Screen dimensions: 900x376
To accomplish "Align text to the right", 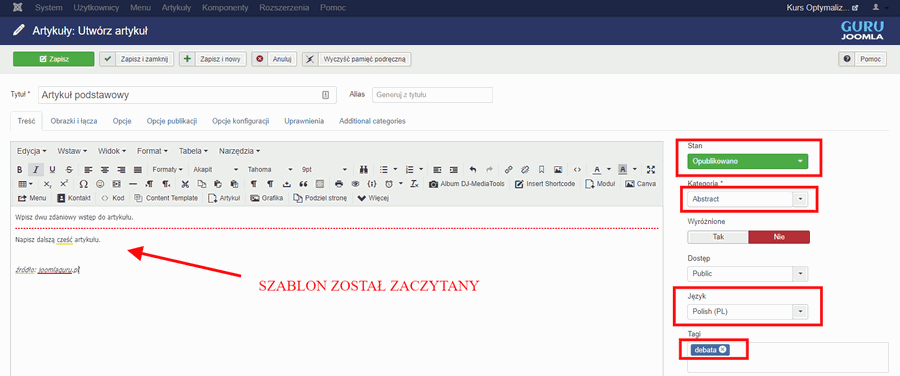I will tap(121, 169).
